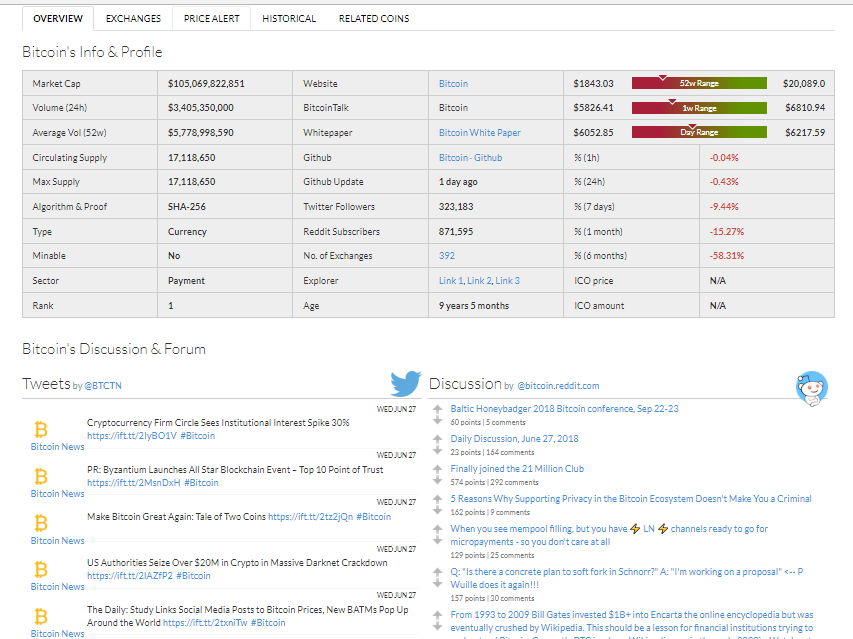Upvote the mempool filling LN channels post
The height and width of the screenshot is (639, 853).
click(x=437, y=528)
